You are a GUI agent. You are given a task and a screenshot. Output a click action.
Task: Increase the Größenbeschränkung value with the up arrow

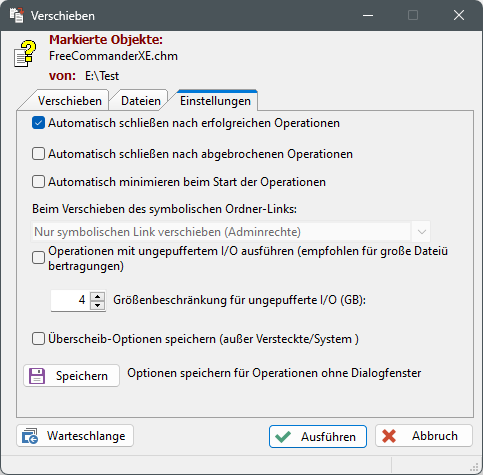pos(98,296)
